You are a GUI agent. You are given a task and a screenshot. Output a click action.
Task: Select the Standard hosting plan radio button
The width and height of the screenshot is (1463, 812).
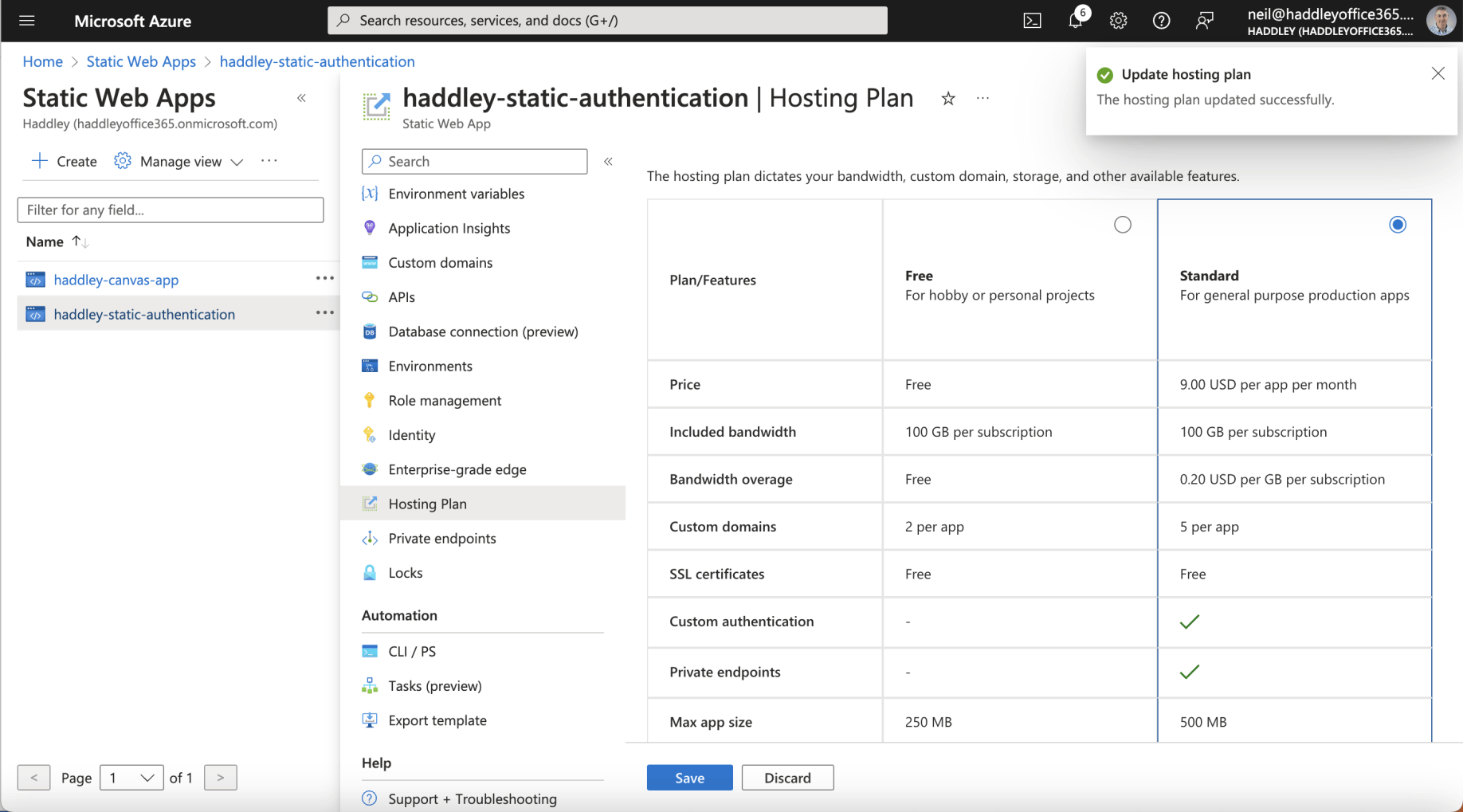point(1397,225)
